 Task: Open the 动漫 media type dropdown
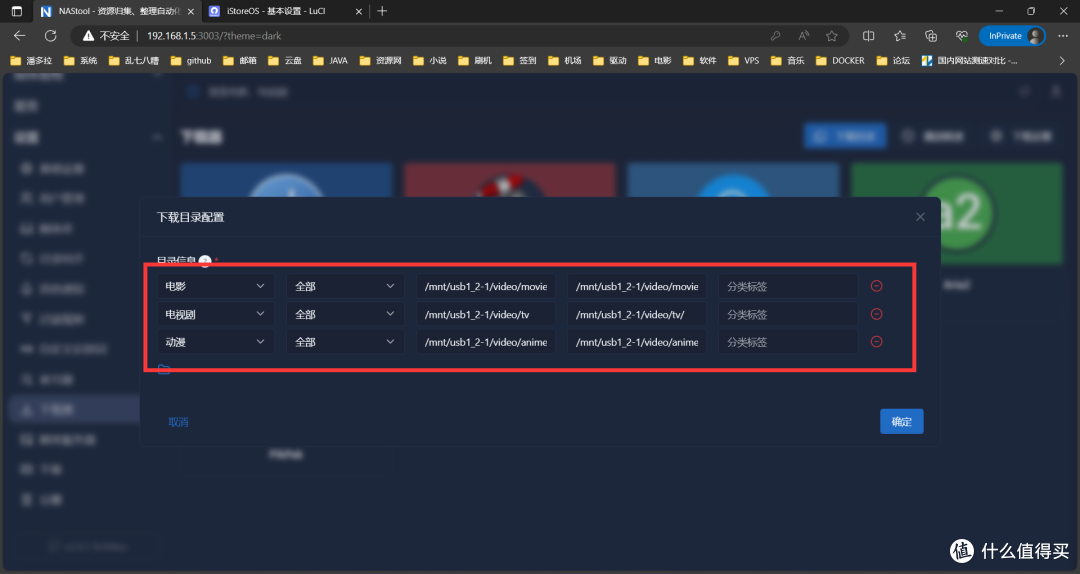[x=216, y=342]
